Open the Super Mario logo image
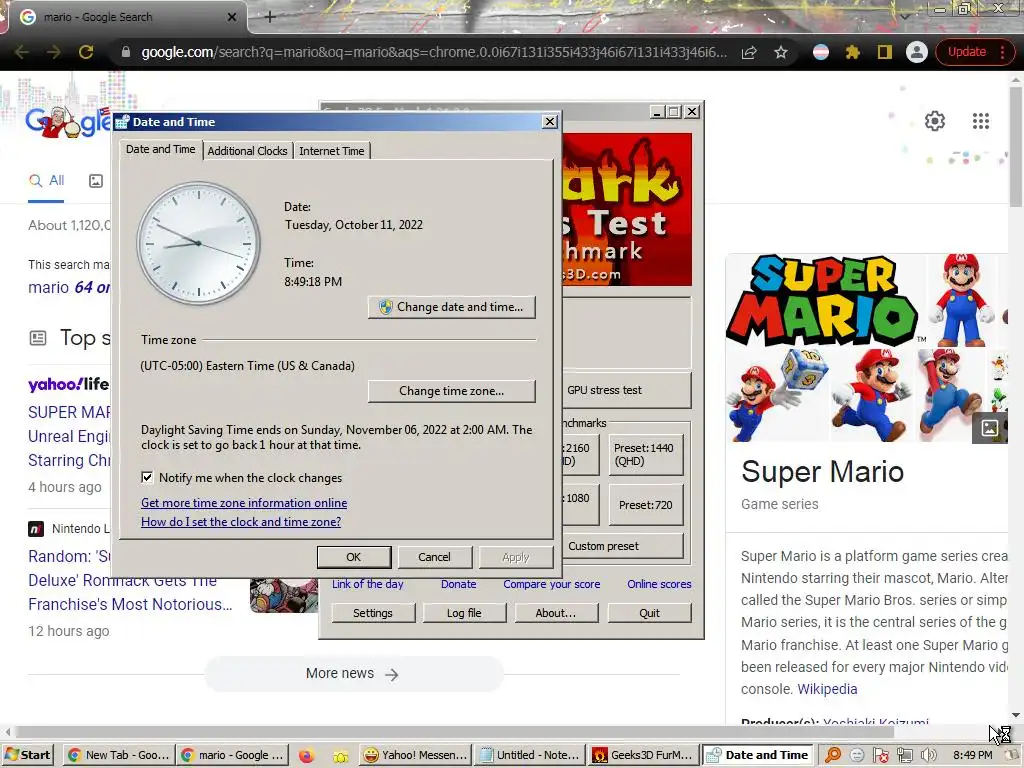 click(823, 300)
